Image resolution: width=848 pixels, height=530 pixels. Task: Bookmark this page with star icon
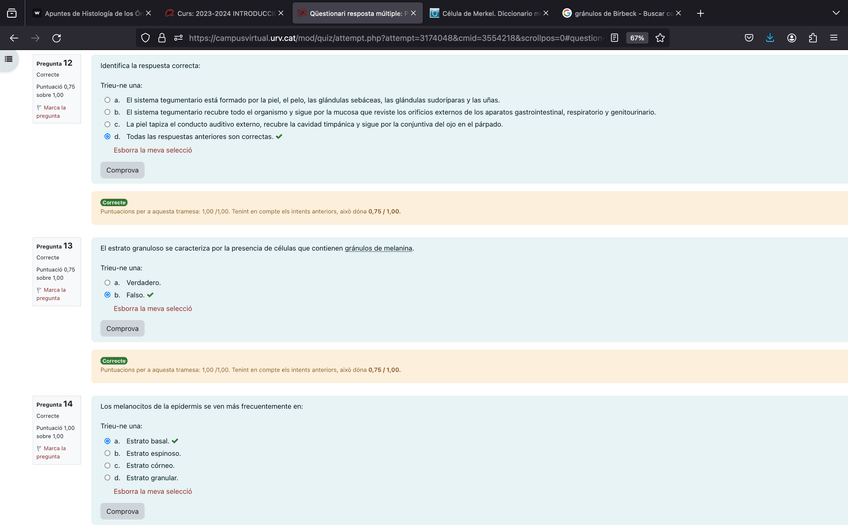point(660,38)
